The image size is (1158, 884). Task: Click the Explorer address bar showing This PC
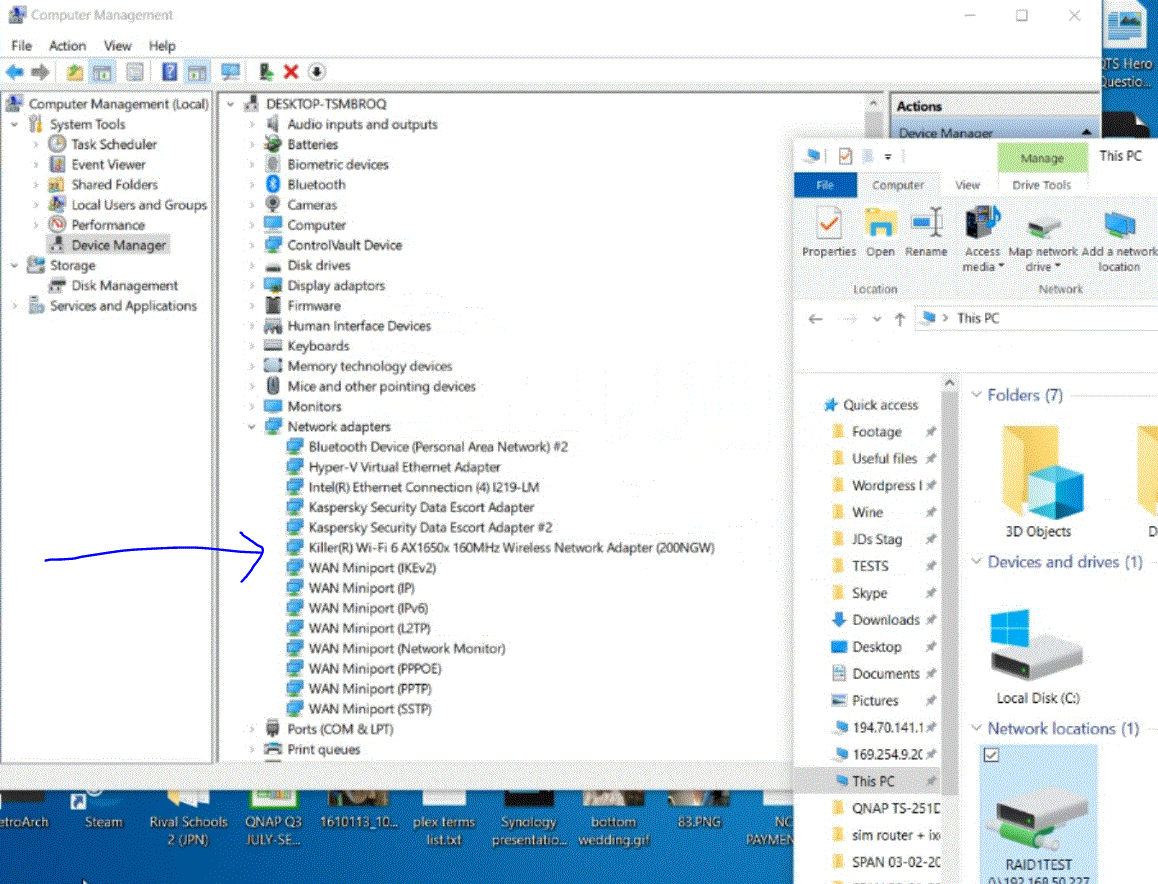coord(1038,318)
